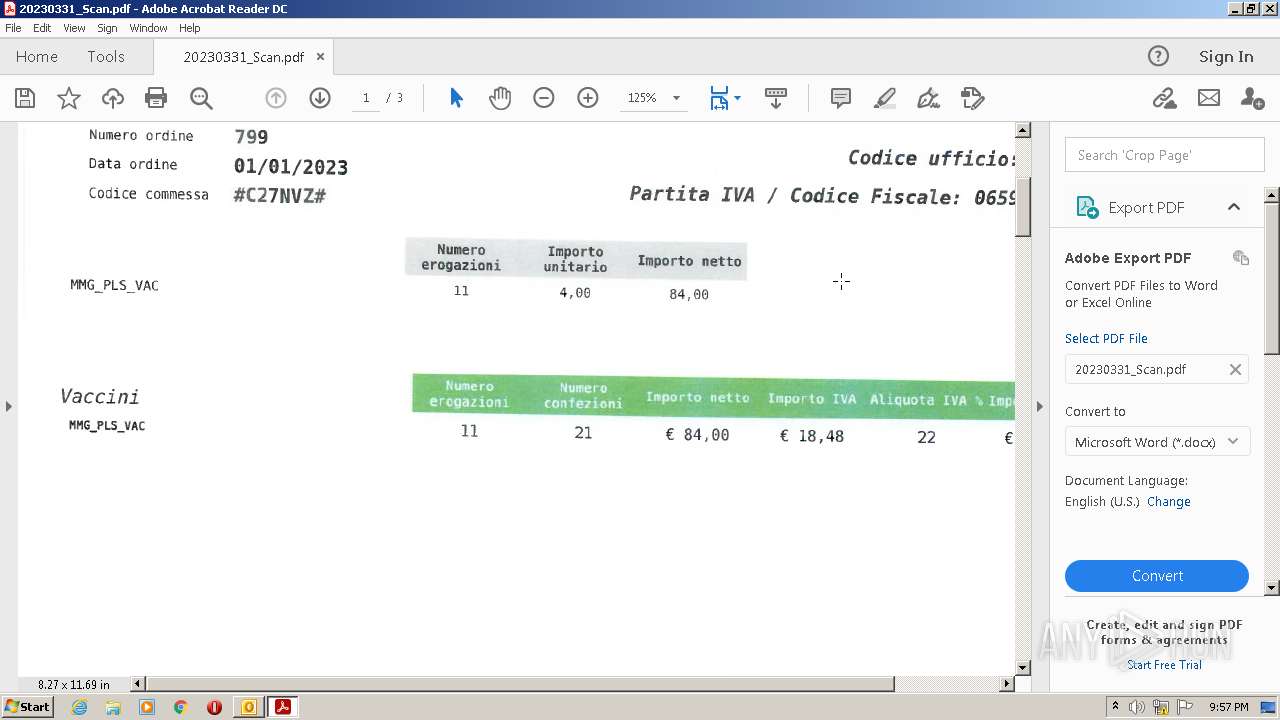Click the document vertical scrollbar down arrow
This screenshot has width=1280, height=720.
pos(1023,667)
